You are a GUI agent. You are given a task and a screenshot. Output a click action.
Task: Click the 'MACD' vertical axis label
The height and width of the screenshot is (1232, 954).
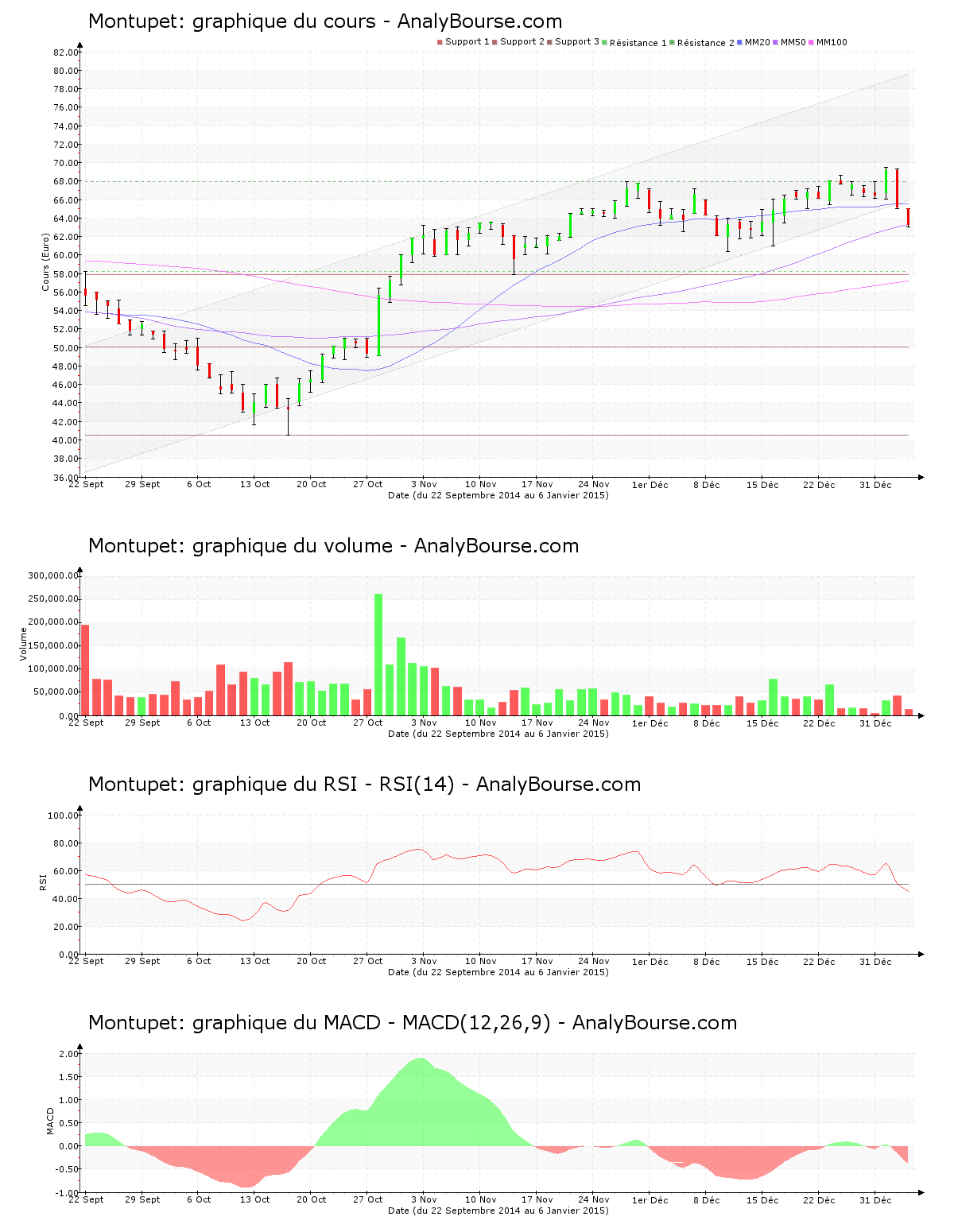(x=51, y=1121)
